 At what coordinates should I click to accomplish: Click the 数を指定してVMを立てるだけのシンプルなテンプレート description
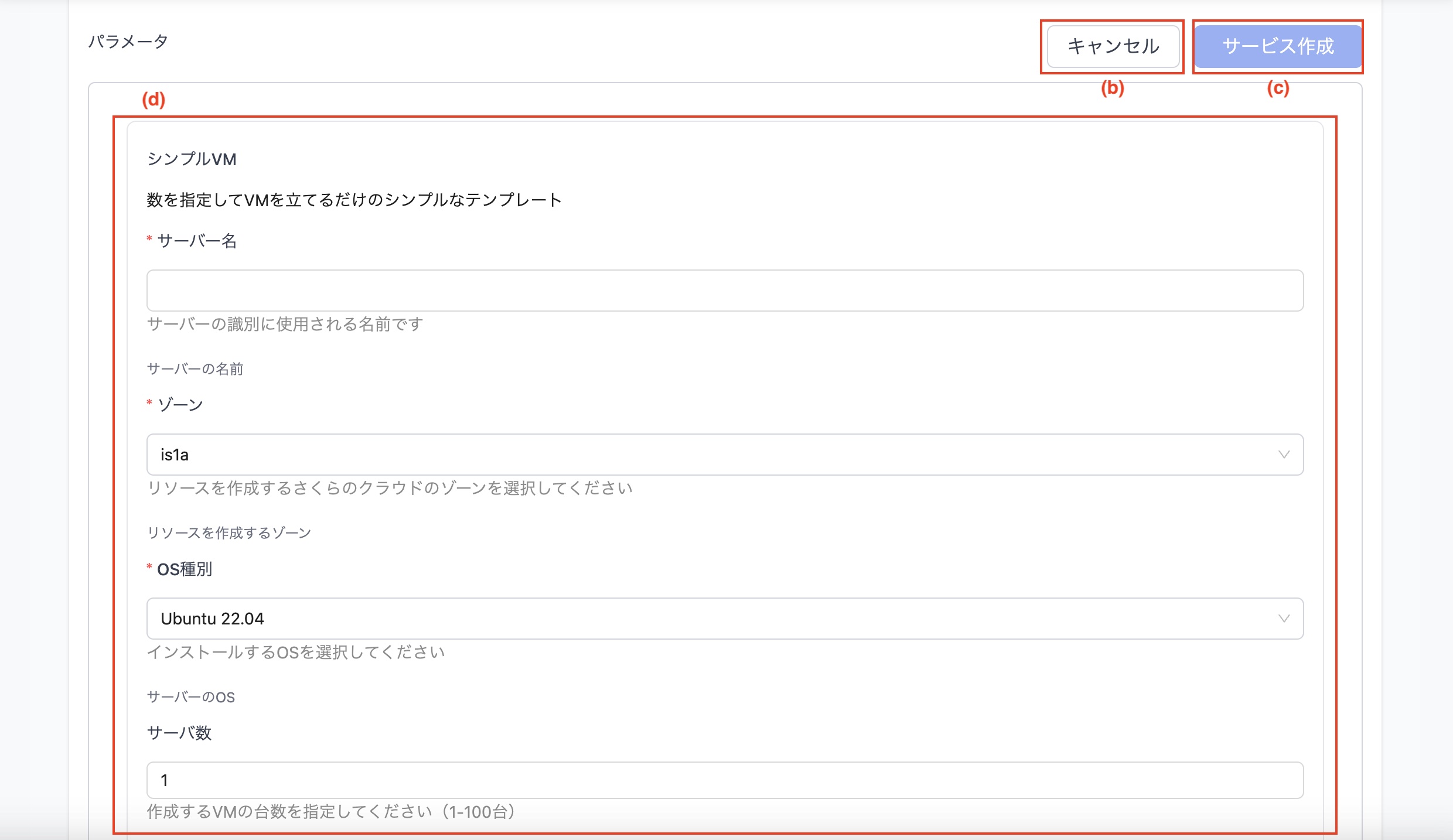tap(354, 200)
